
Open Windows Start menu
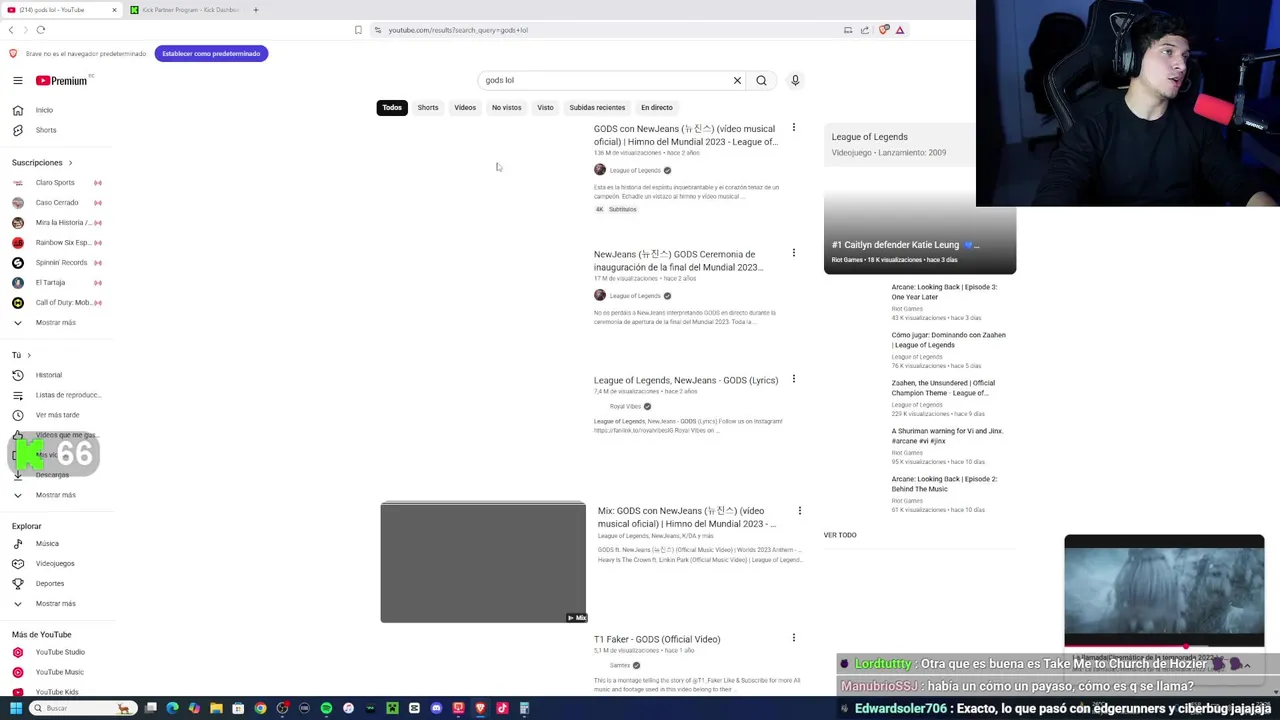click(x=15, y=708)
